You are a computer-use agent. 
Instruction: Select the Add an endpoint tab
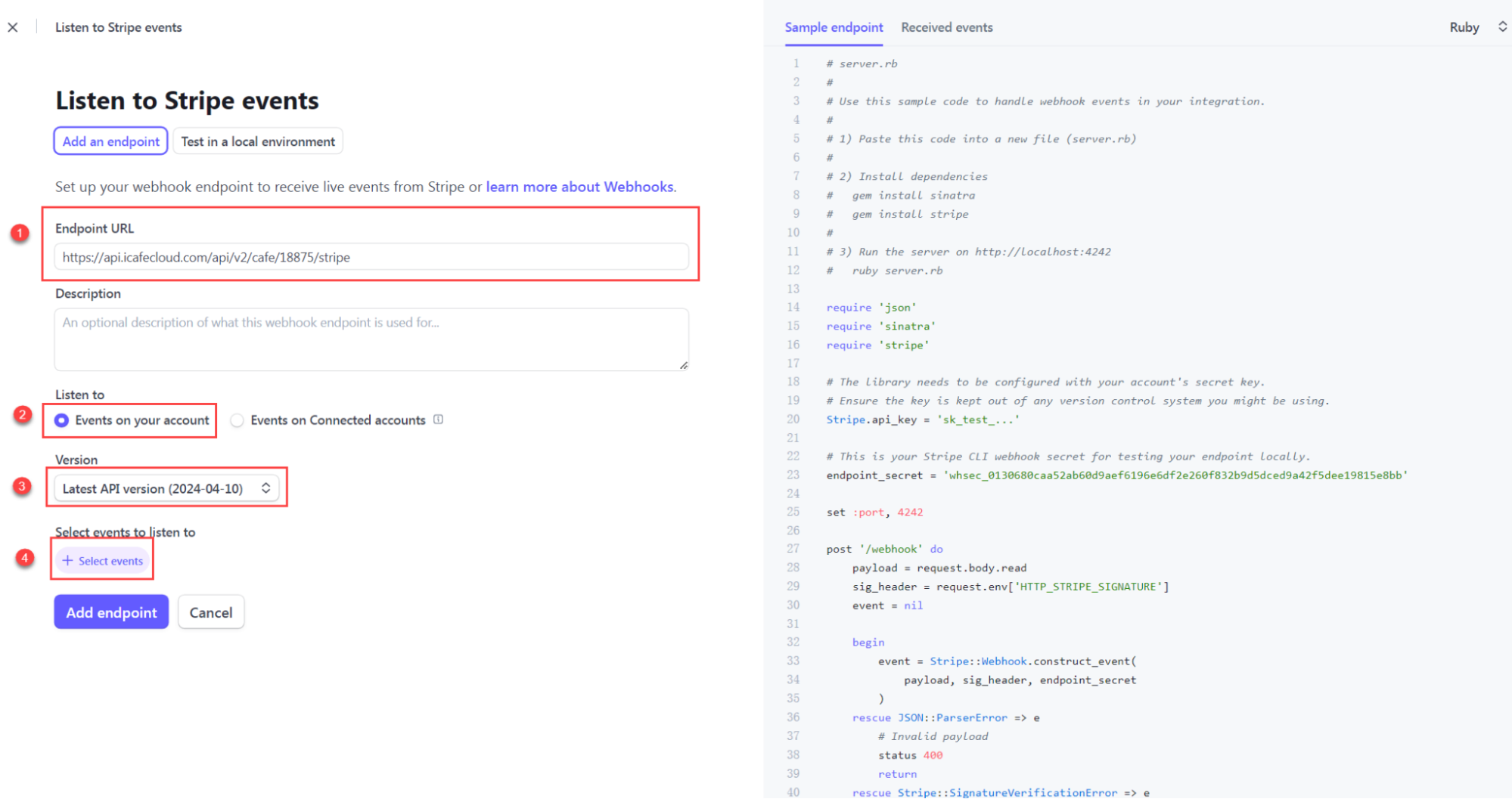point(111,141)
